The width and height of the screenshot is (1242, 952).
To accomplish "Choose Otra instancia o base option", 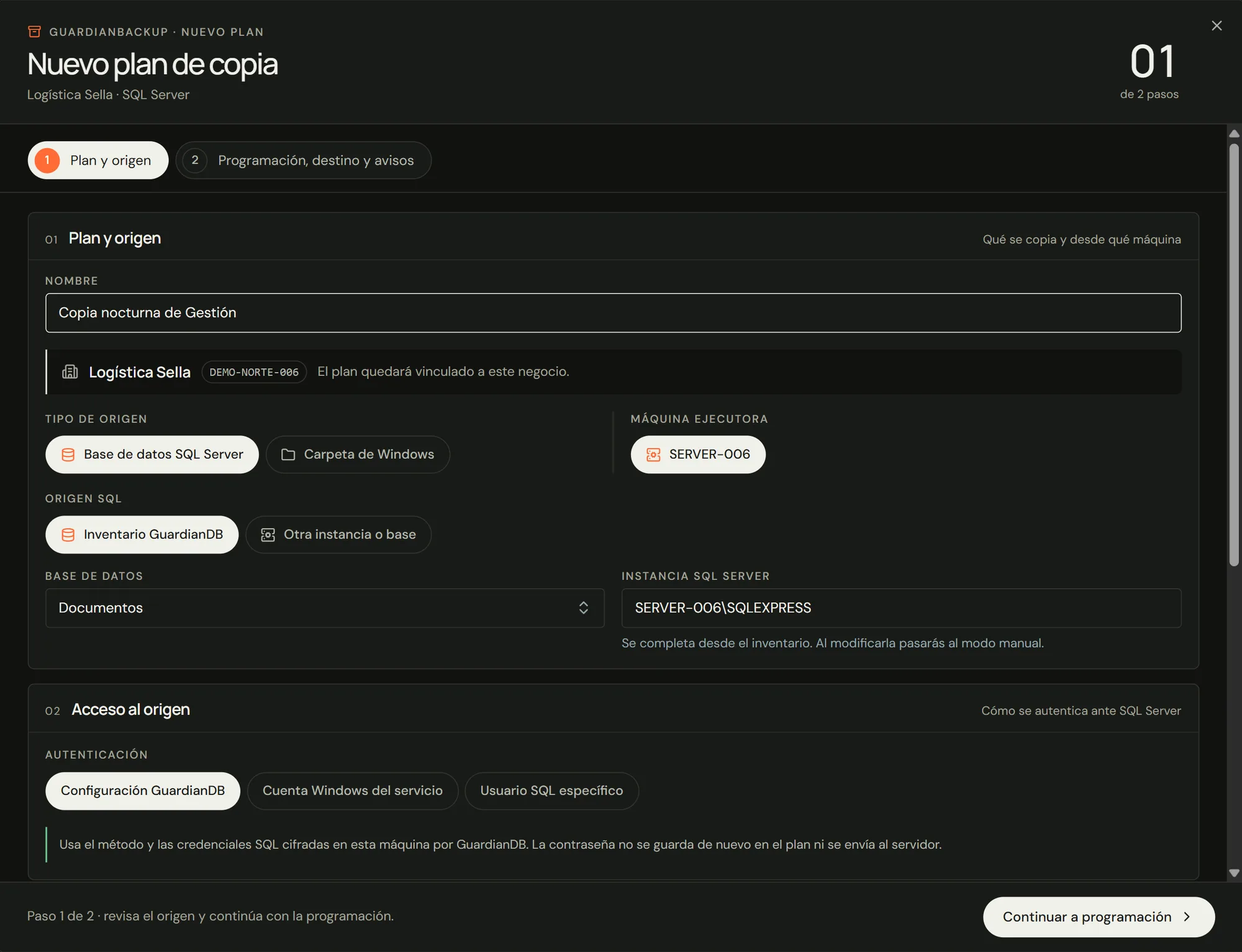I will [338, 535].
